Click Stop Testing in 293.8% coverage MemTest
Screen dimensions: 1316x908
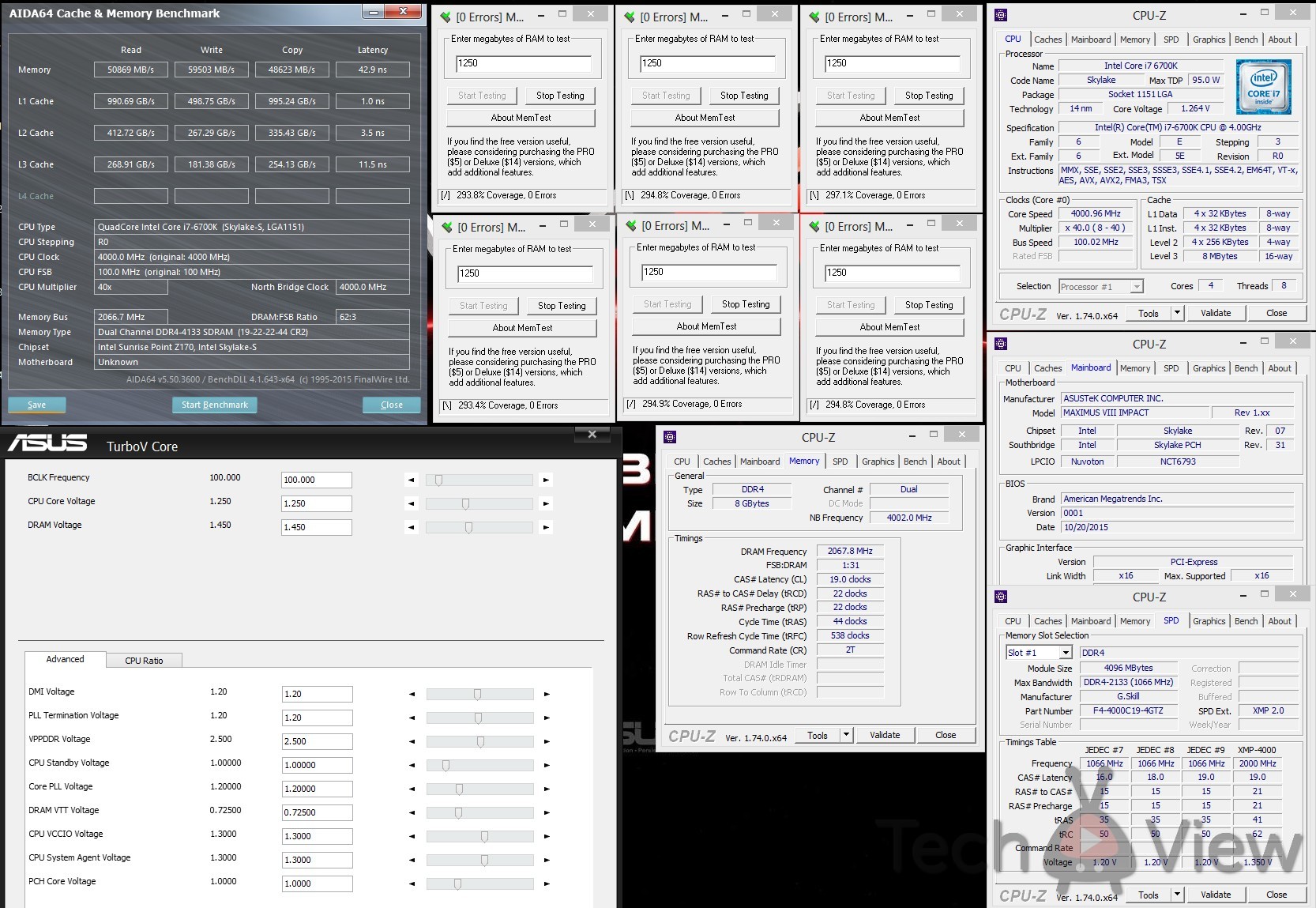point(560,96)
